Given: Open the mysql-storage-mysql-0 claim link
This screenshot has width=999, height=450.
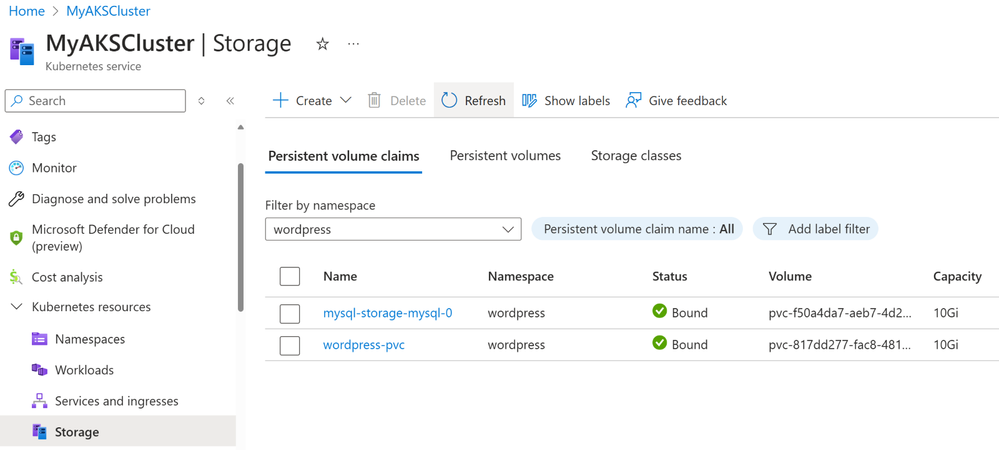Looking at the screenshot, I should tap(388, 313).
